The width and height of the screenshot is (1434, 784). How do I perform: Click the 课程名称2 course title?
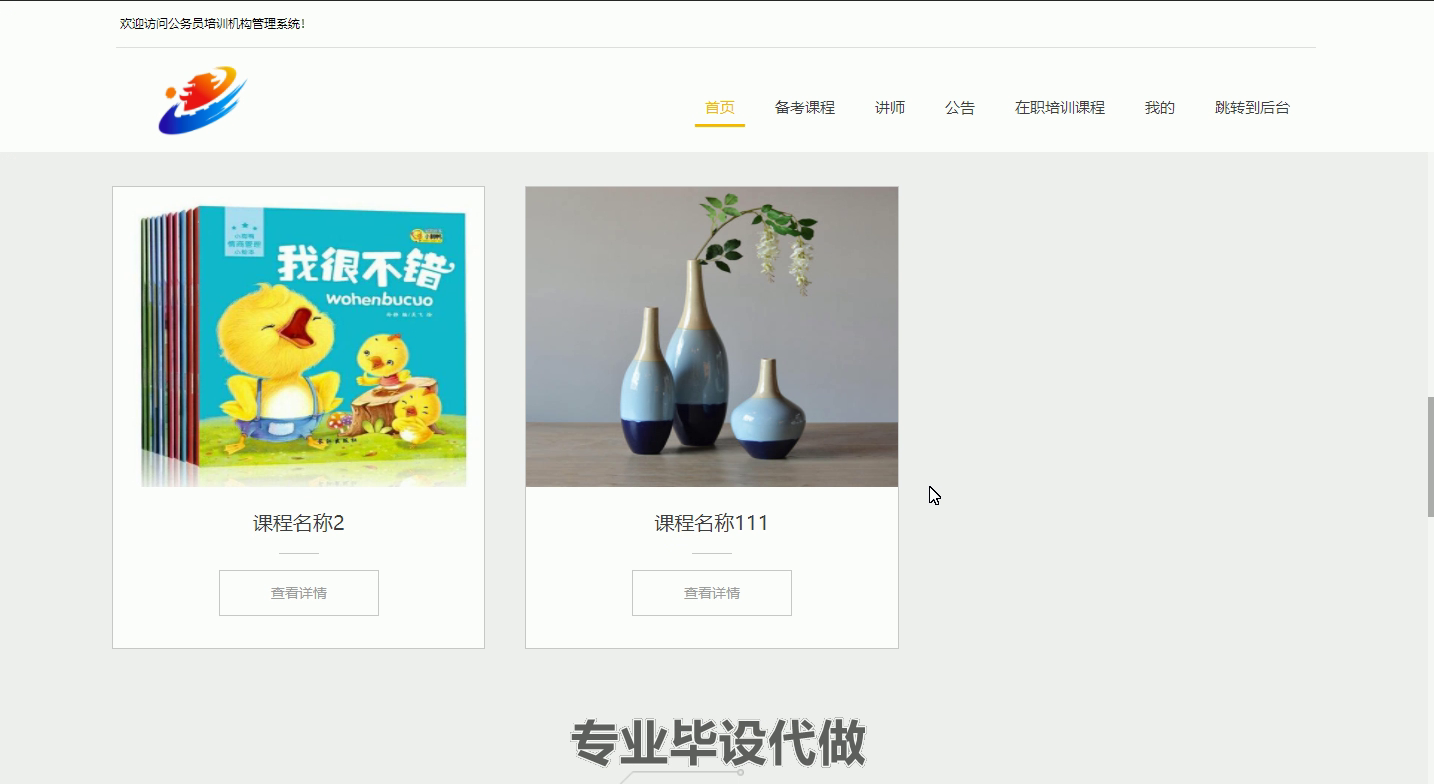(299, 523)
